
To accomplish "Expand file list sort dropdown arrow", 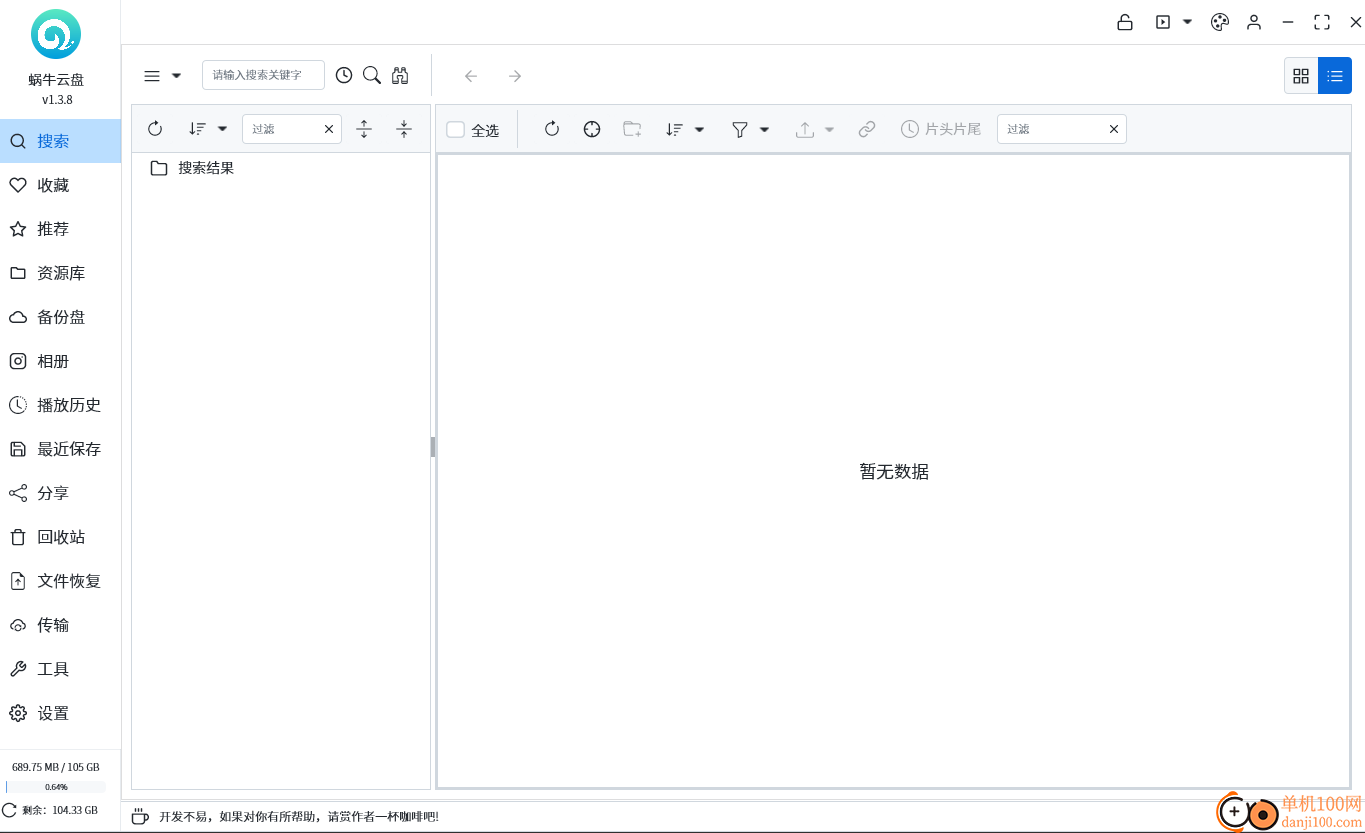I will coord(700,129).
